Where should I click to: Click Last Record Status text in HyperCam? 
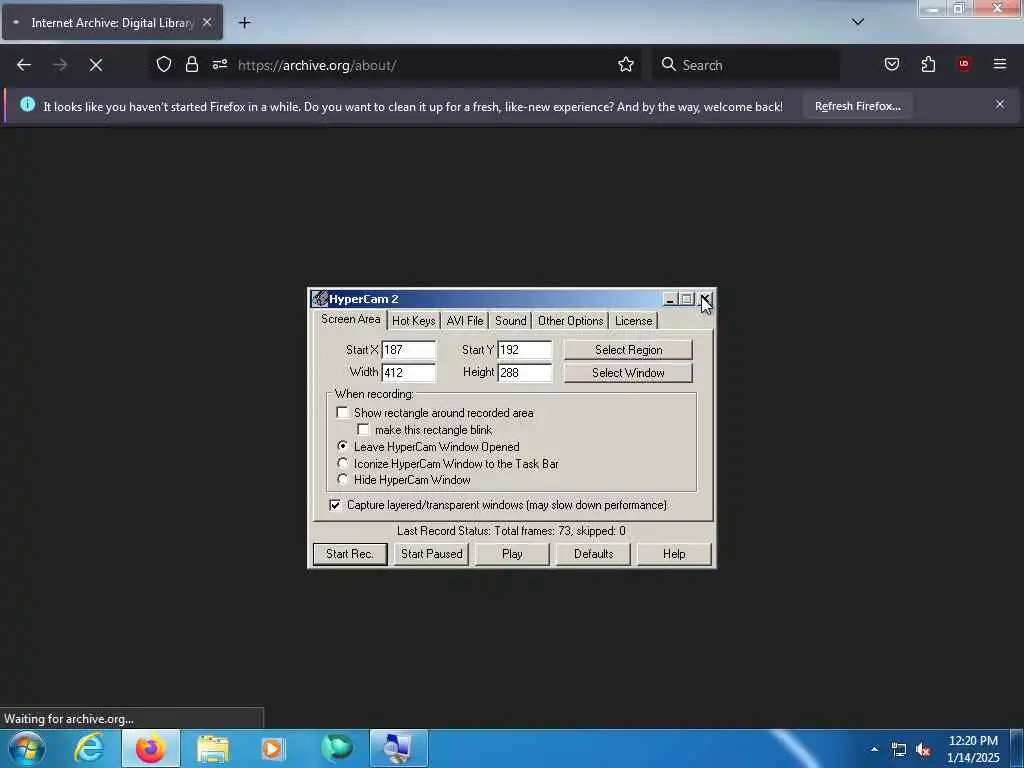click(x=511, y=531)
